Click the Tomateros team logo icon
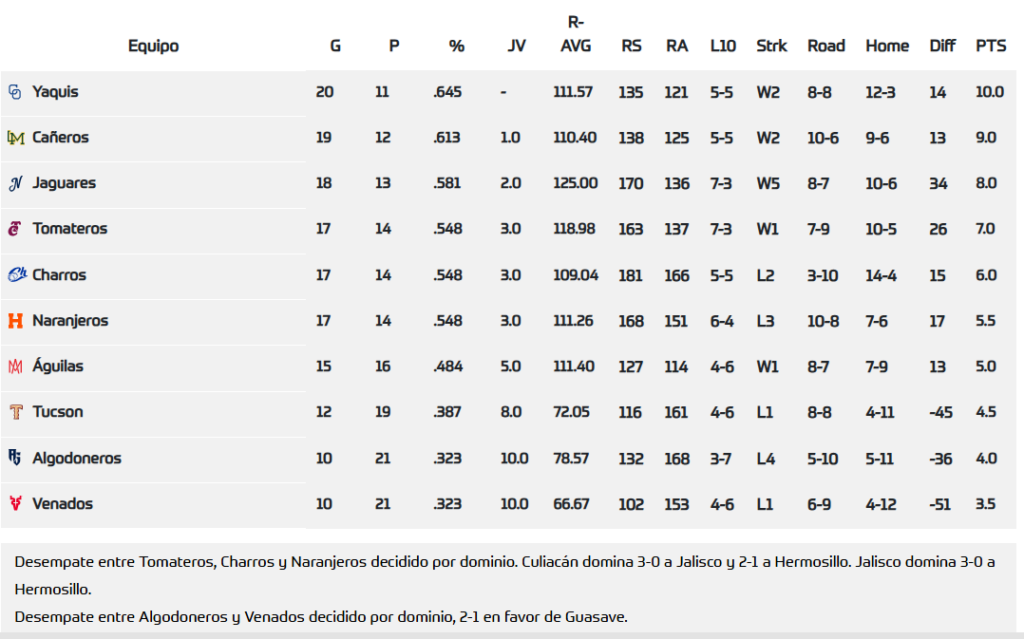Viewport: 1024px width, 639px height. [x=15, y=229]
